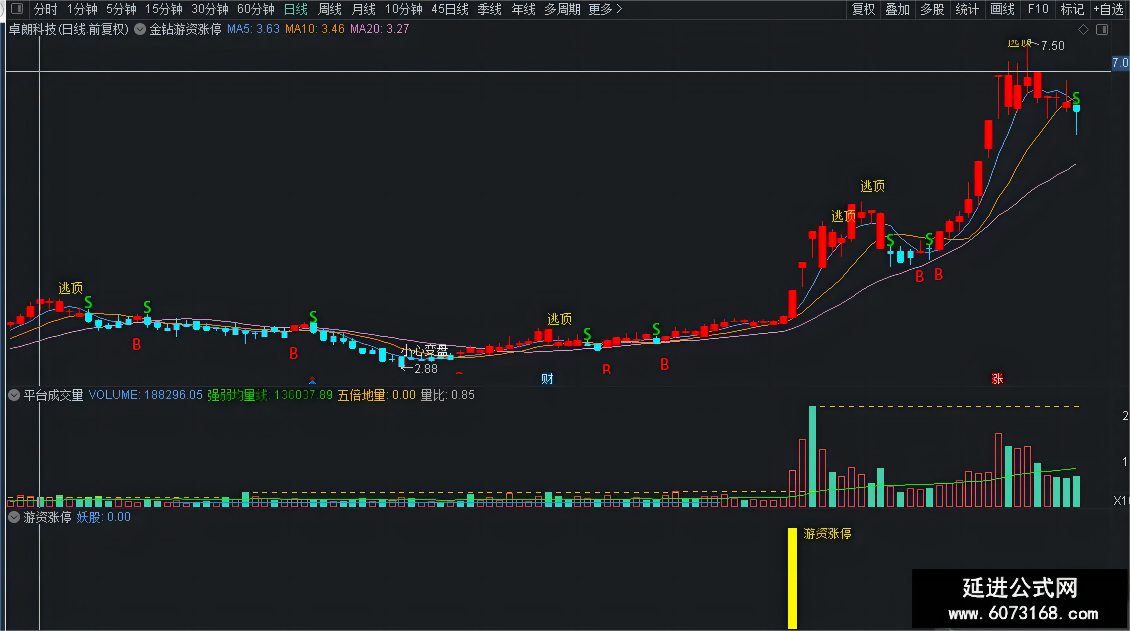
Task: Open the 画线 drawing tool
Action: point(1002,9)
